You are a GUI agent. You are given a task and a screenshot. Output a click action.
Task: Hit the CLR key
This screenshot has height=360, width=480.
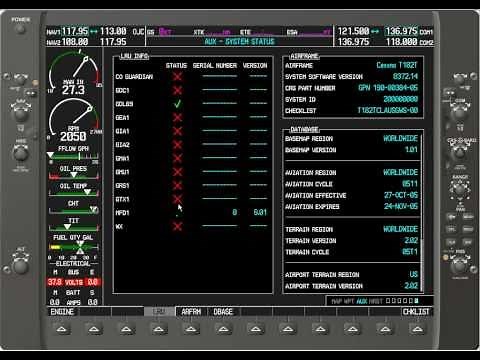pos(452,242)
